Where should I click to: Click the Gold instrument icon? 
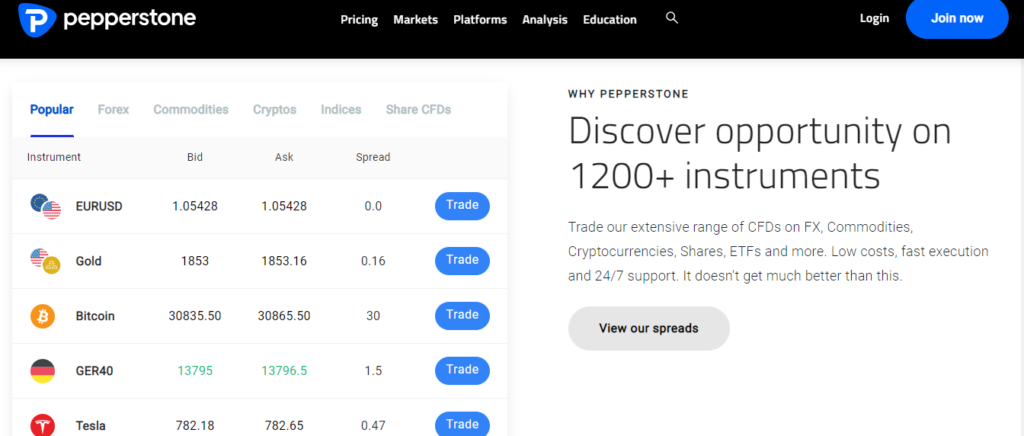click(46, 261)
